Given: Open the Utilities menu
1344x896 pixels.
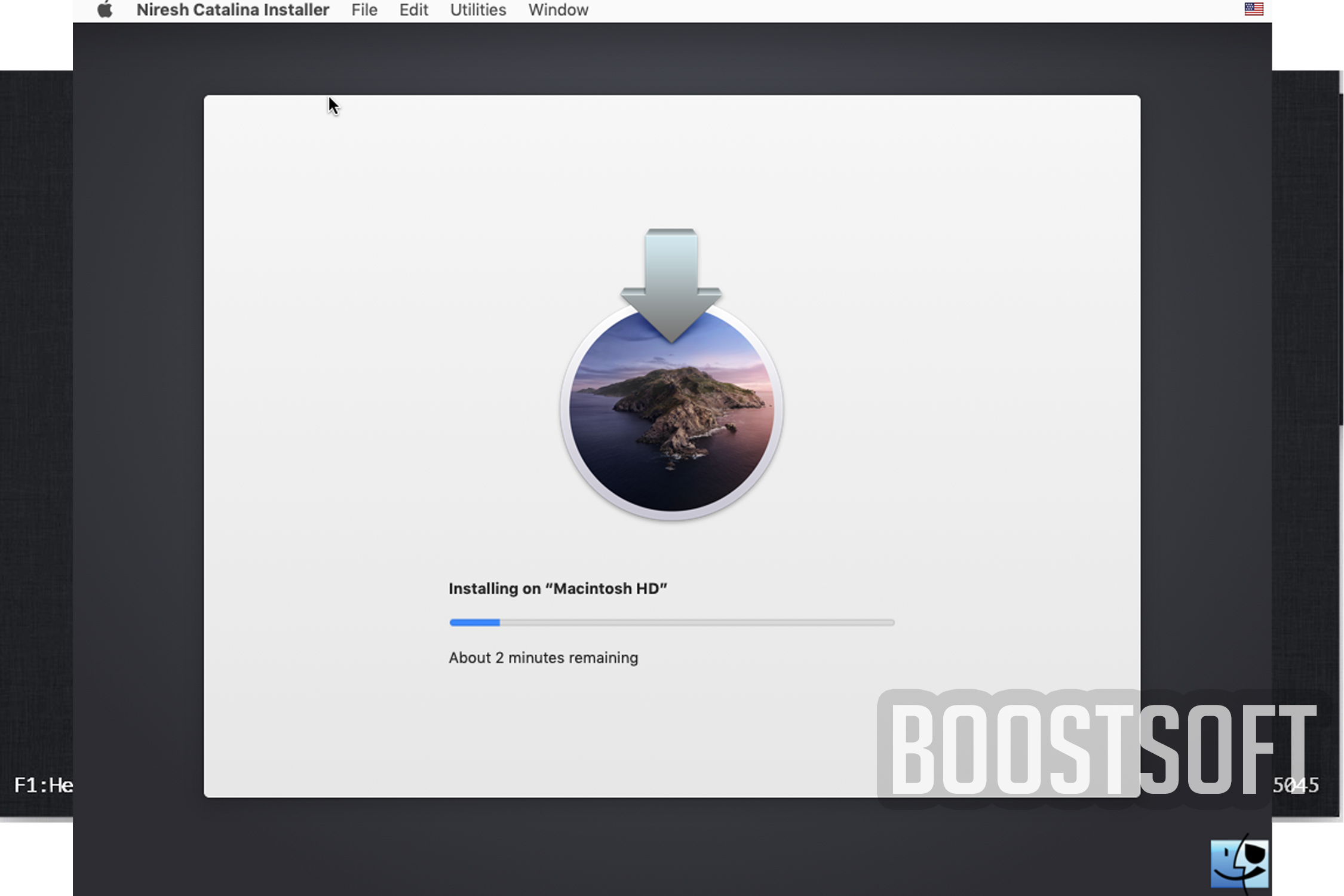Looking at the screenshot, I should pos(478,10).
